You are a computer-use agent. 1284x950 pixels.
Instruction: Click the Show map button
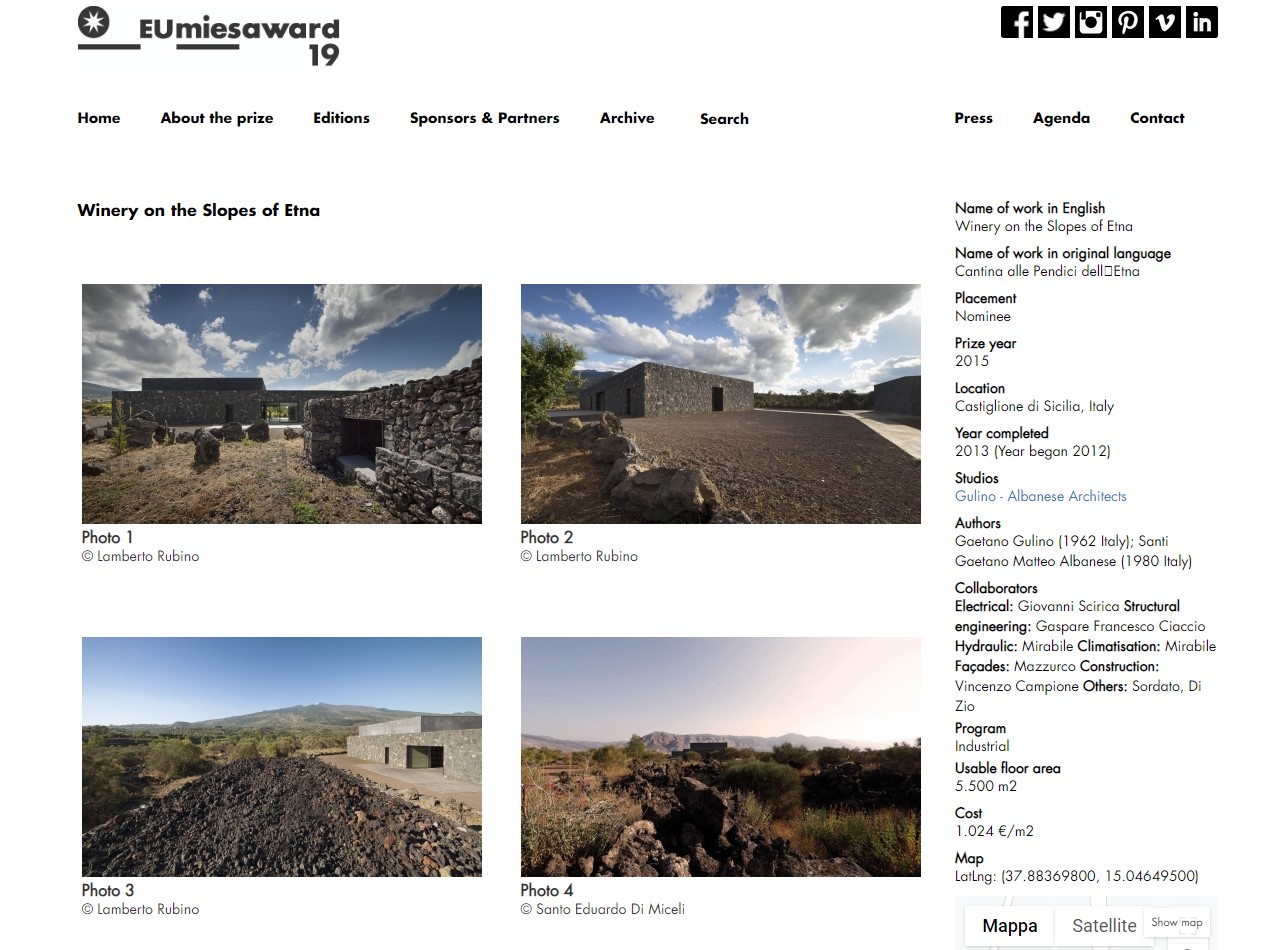(x=1176, y=922)
